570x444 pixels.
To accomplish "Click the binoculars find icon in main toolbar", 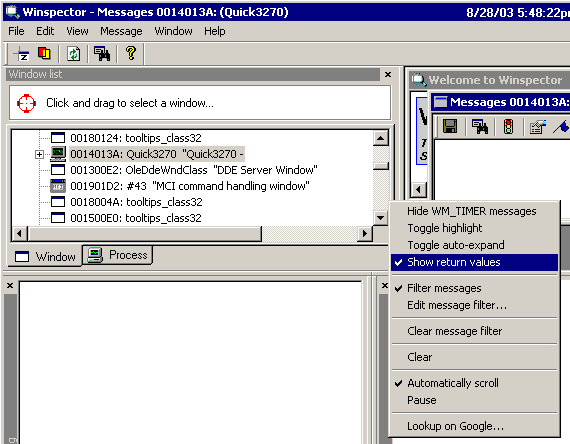I will [102, 54].
